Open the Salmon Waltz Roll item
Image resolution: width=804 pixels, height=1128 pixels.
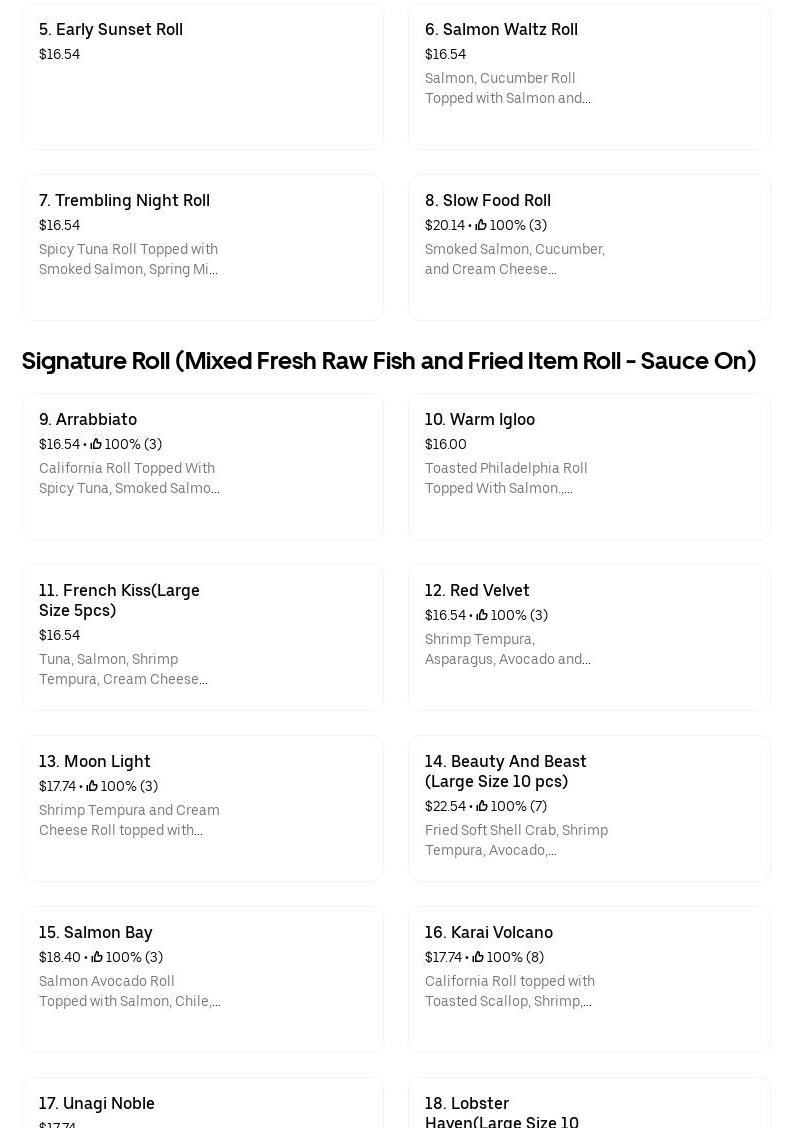point(588,76)
